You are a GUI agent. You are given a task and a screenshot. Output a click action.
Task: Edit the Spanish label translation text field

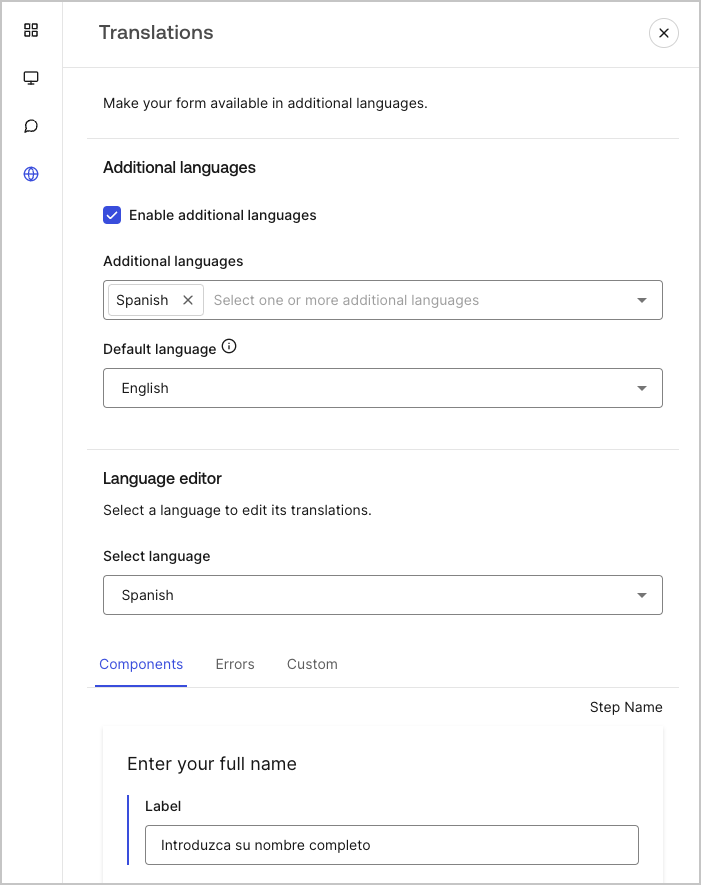[x=392, y=844]
